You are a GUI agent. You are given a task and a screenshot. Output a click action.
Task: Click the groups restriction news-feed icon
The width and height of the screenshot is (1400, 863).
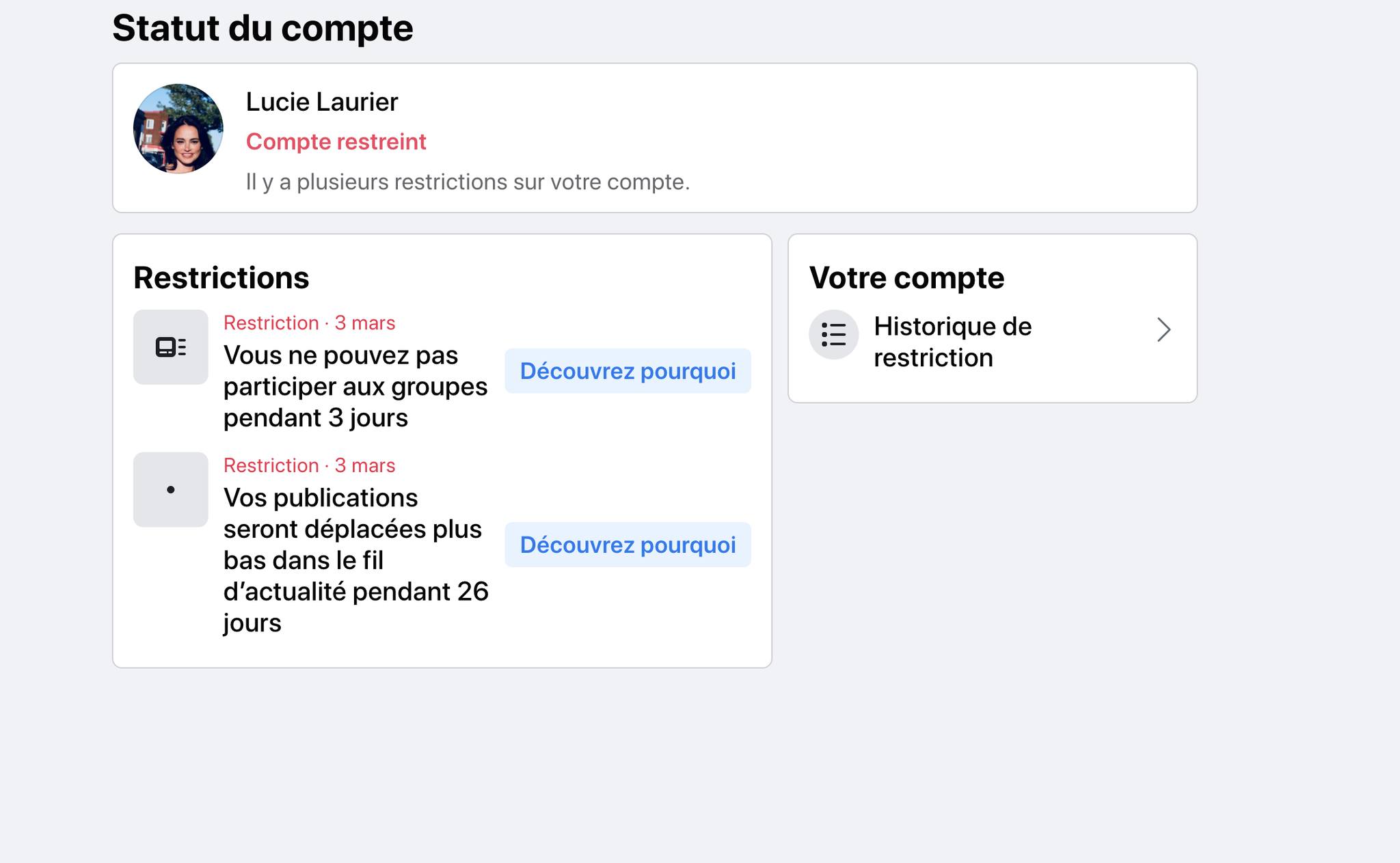(171, 347)
